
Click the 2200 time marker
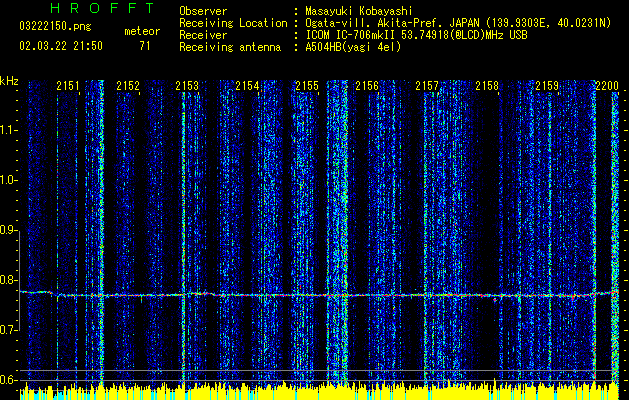607,86
